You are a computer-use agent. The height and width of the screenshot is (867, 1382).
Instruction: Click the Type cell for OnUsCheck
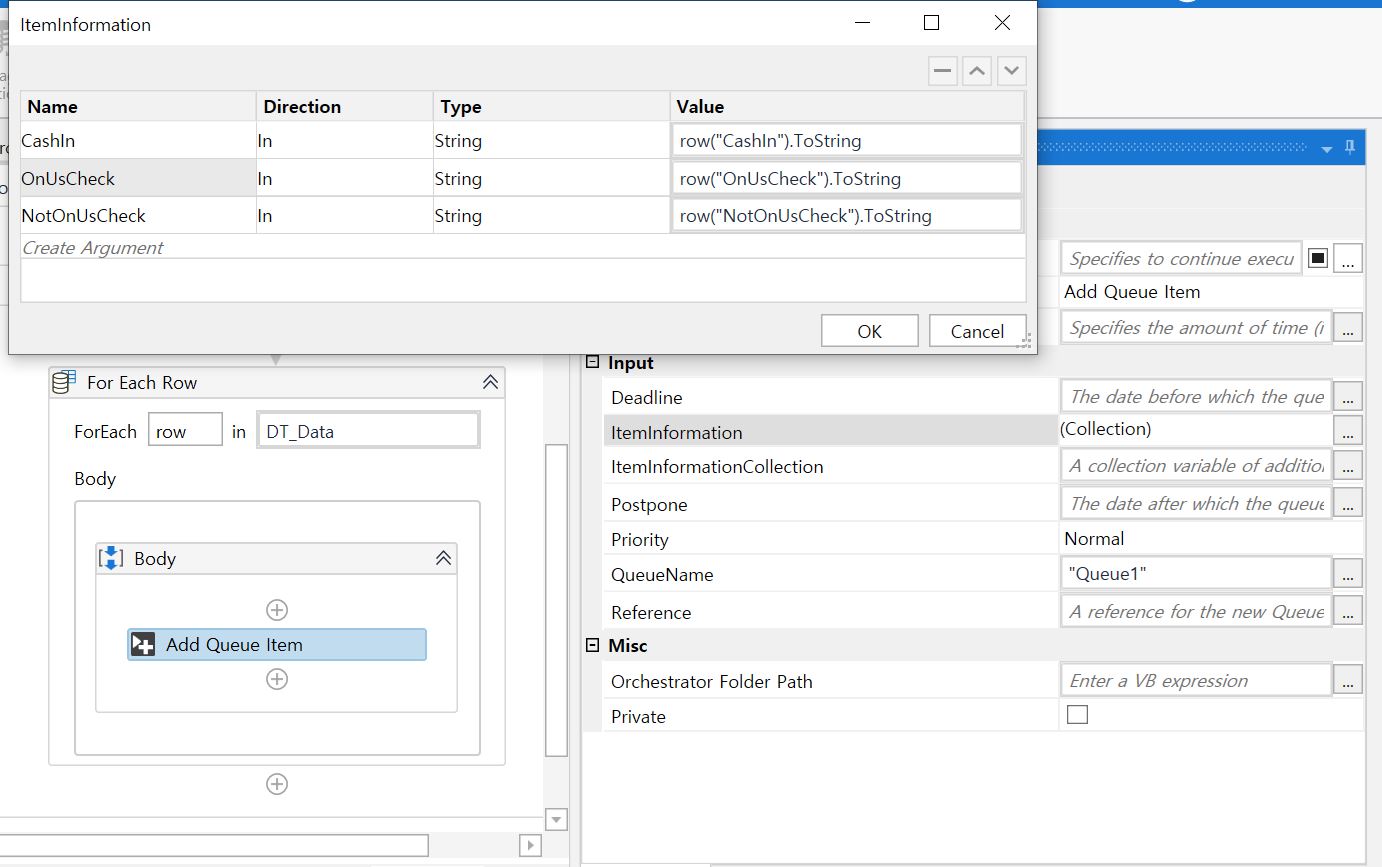click(551, 179)
